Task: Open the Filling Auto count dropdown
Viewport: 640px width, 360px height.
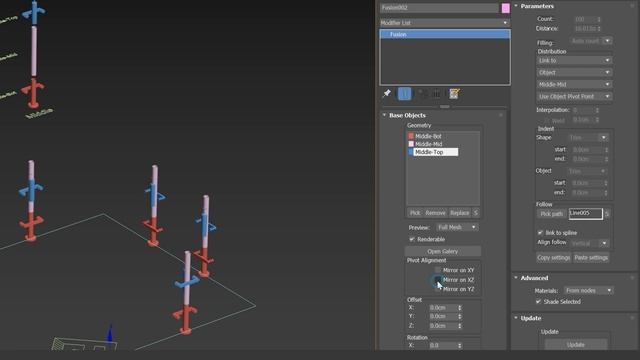Action: tap(591, 41)
